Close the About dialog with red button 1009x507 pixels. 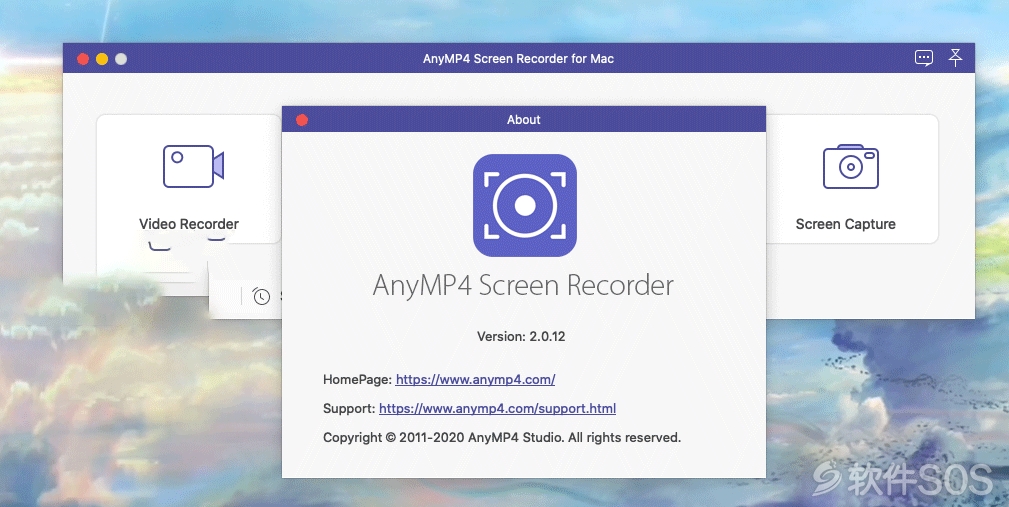point(302,120)
